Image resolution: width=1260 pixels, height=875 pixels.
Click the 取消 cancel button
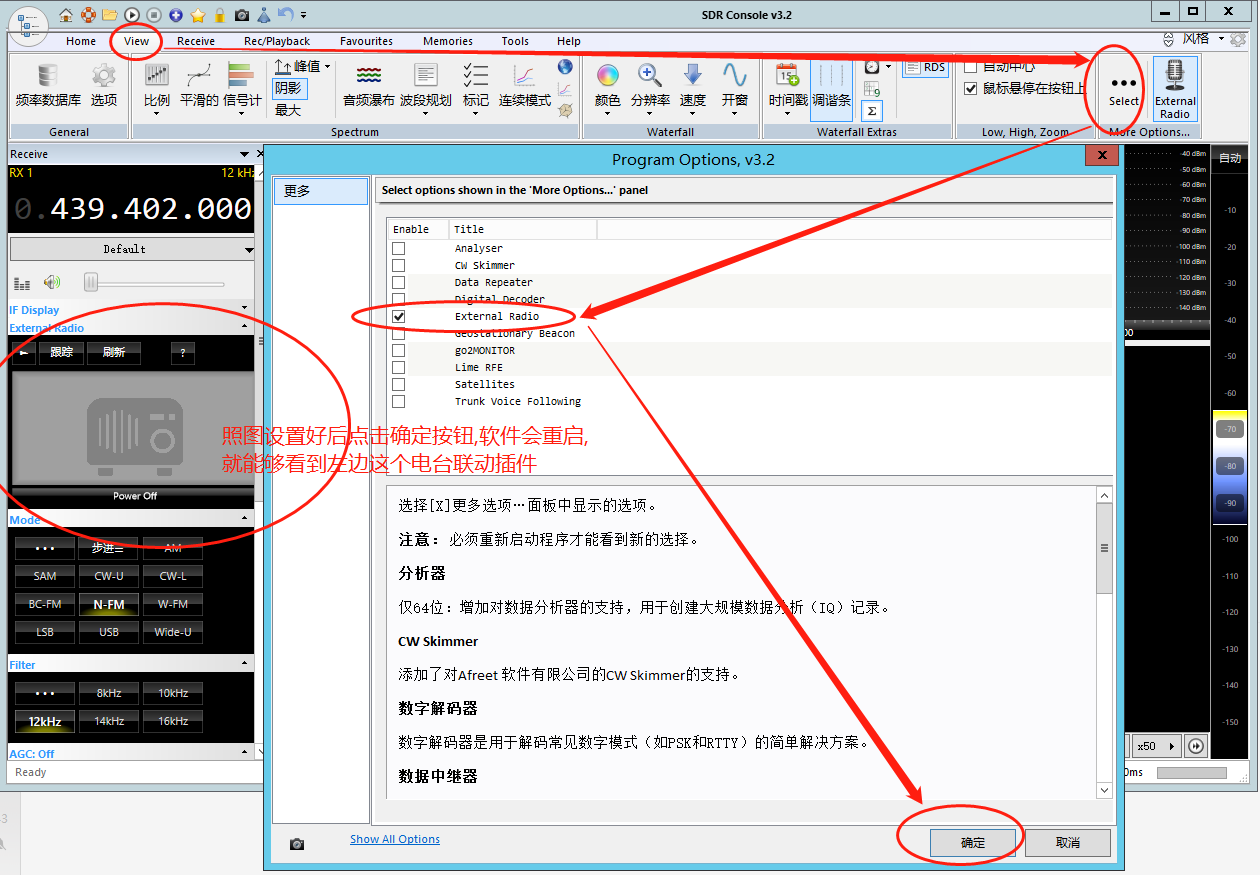pyautogui.click(x=1068, y=843)
